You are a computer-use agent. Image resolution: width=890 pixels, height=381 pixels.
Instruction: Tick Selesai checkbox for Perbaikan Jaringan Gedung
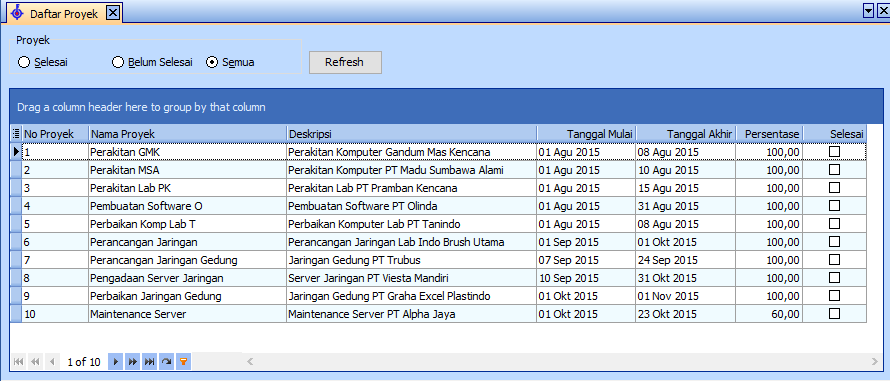834,296
